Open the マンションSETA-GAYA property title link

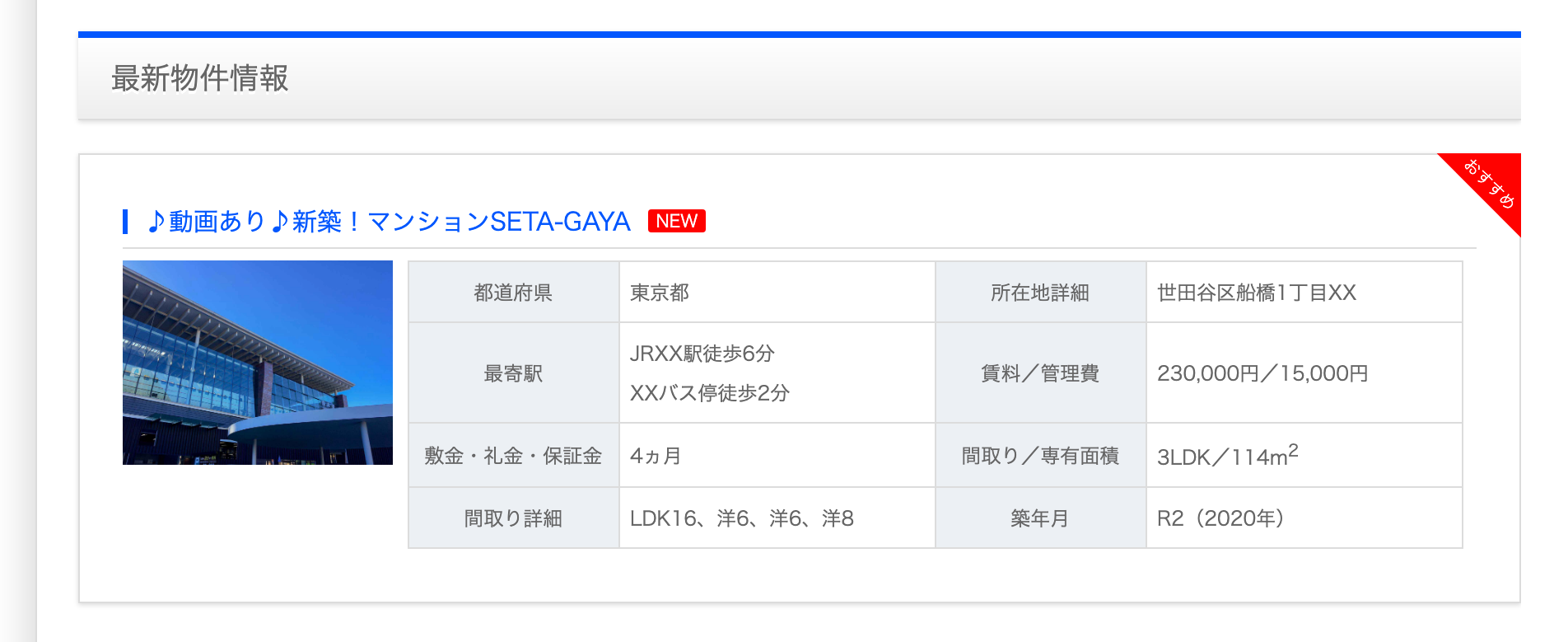click(x=389, y=222)
